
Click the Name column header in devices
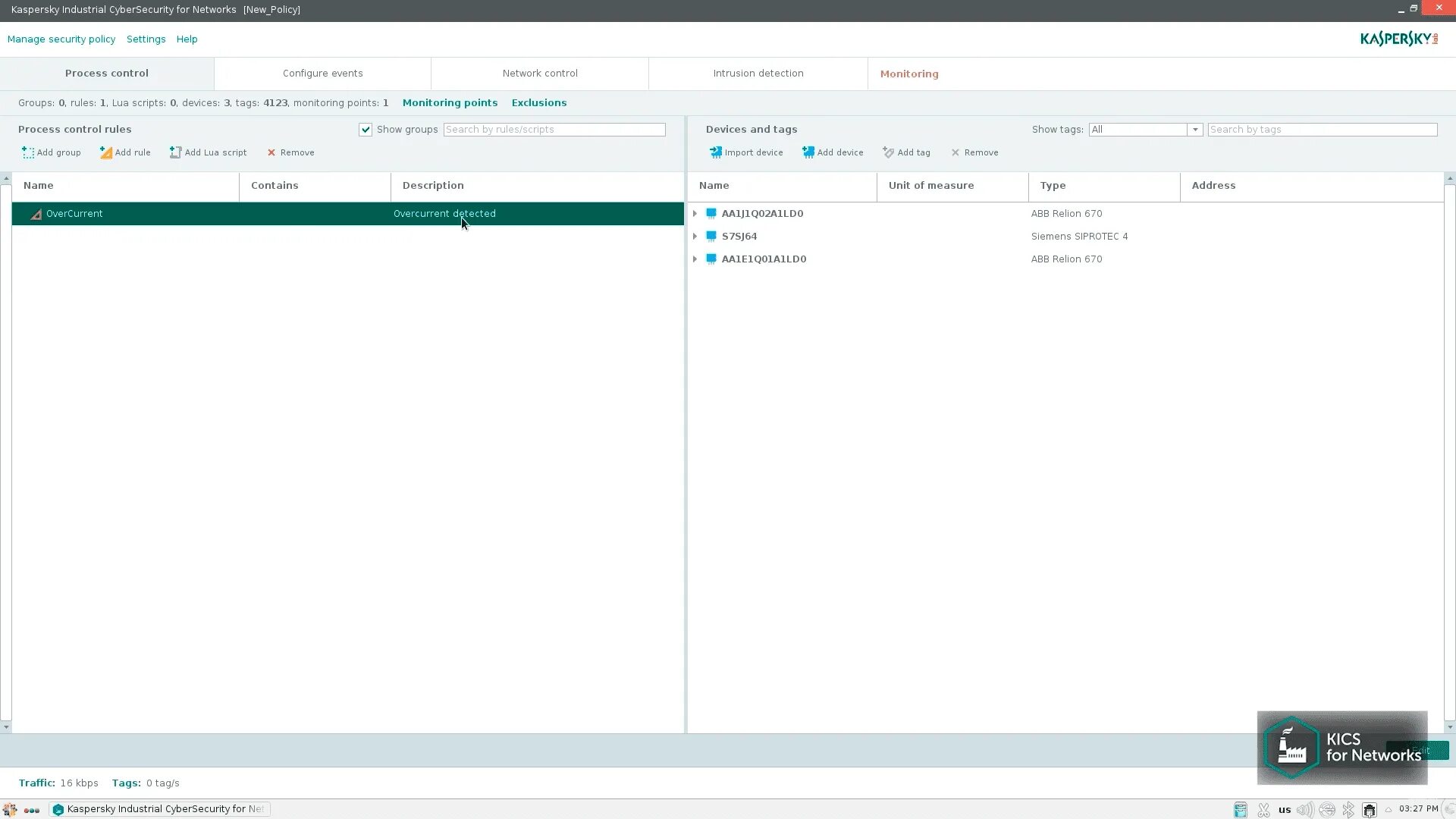782,186
